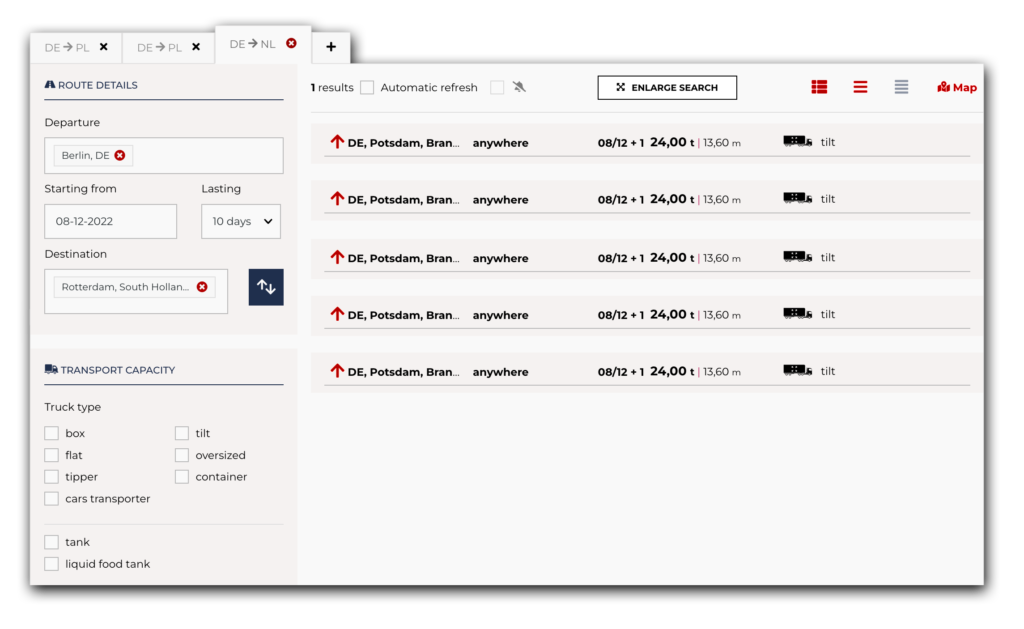Click the Starting from date field
Screen dimensions: 1024x629
click(110, 221)
